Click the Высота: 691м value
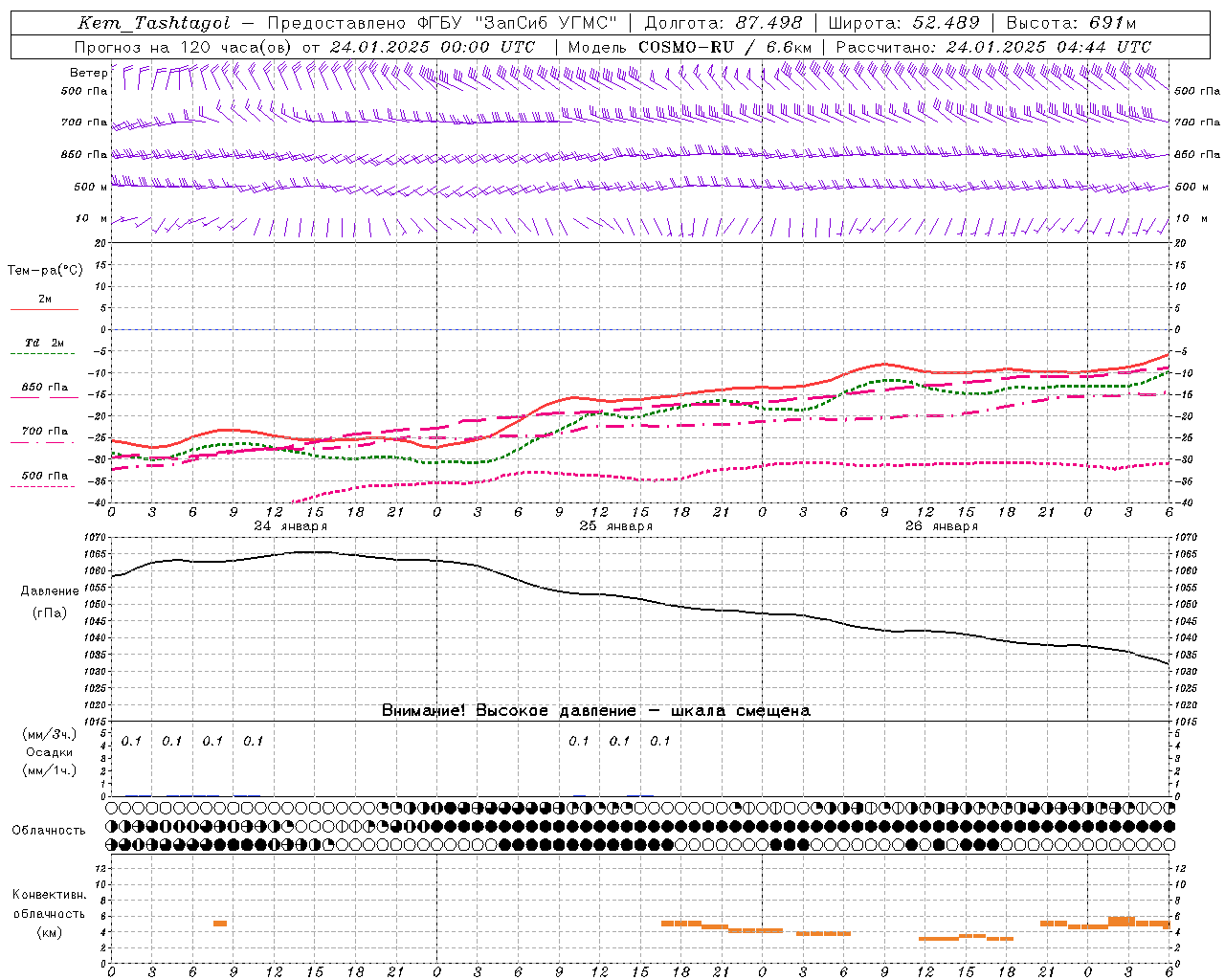The width and height of the screenshot is (1225, 980). pyautogui.click(x=1072, y=23)
